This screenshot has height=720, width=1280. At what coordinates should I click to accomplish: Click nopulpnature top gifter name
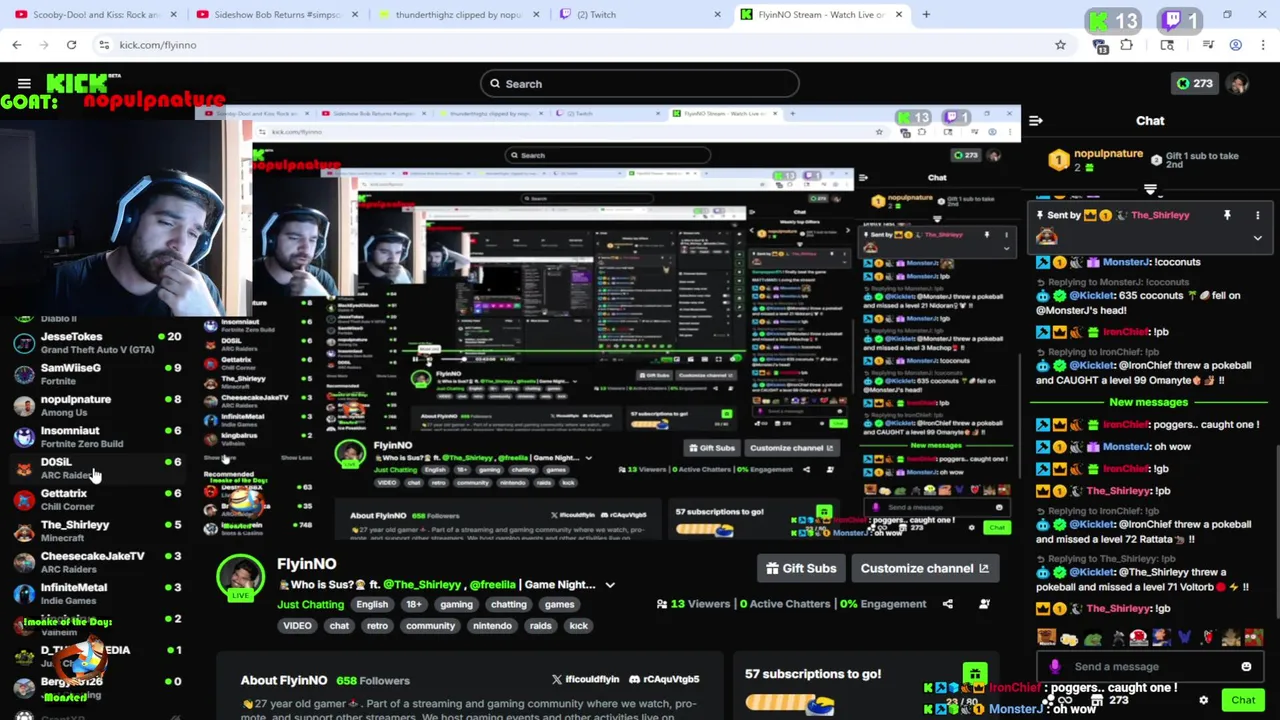[x=1108, y=154]
